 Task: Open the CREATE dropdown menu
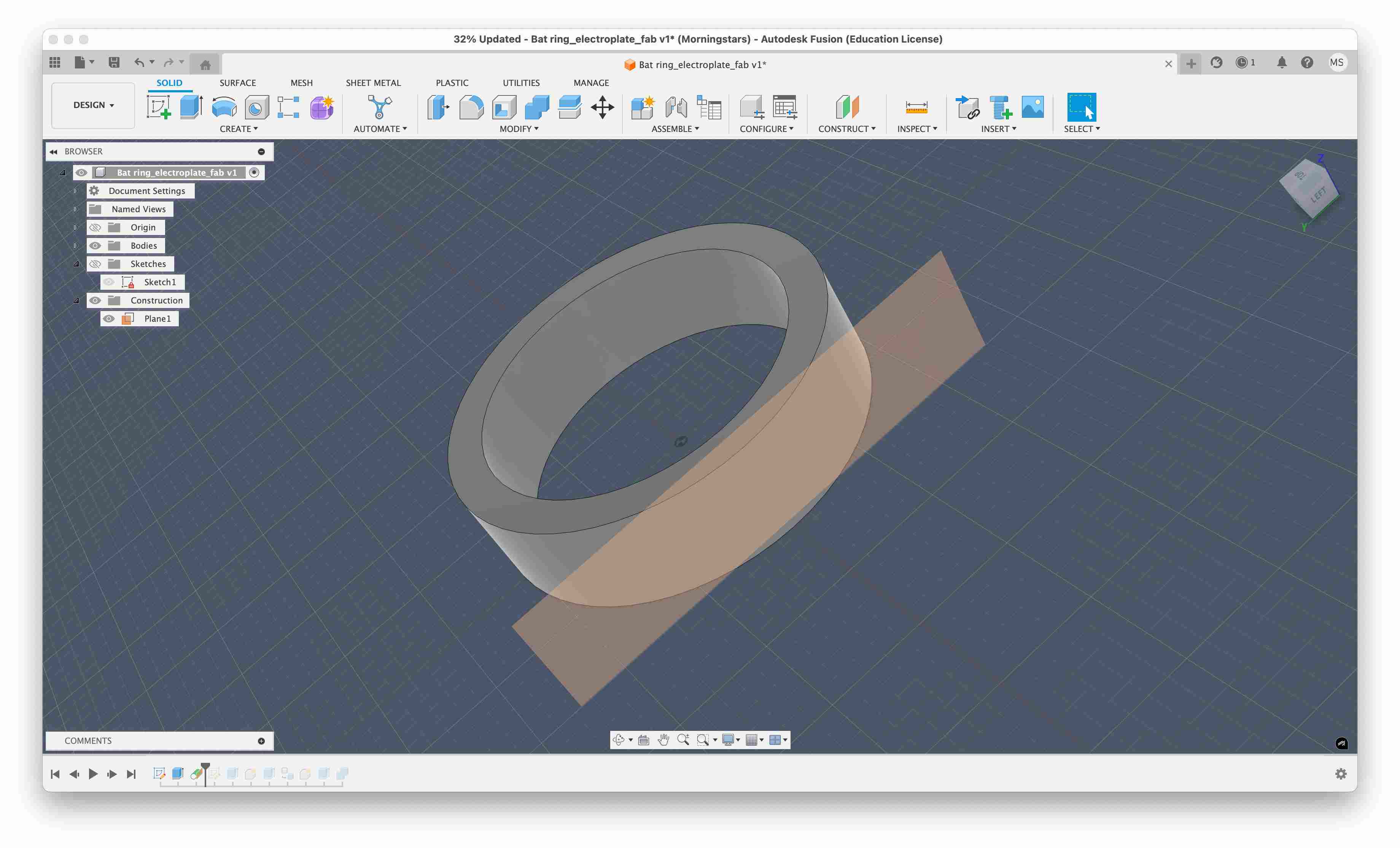coord(239,129)
